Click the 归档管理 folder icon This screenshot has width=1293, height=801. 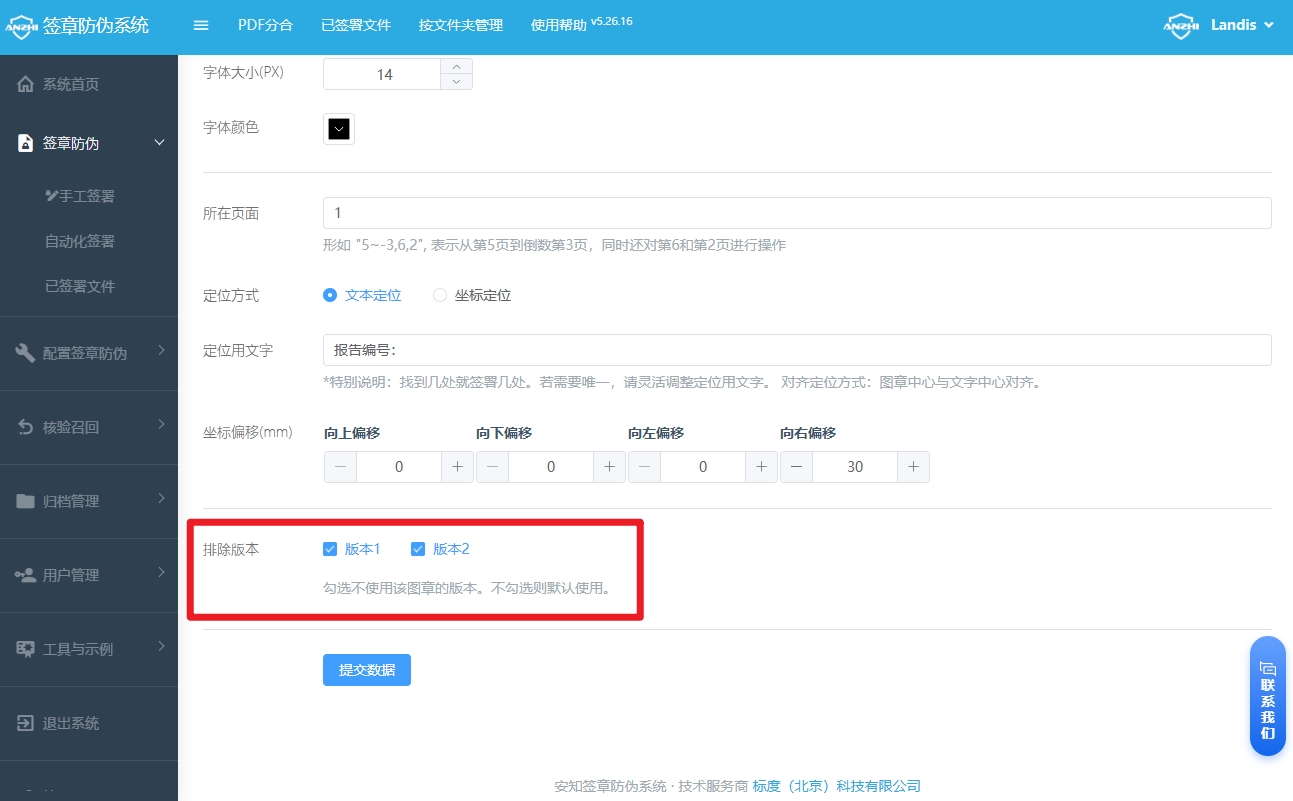tap(26, 501)
